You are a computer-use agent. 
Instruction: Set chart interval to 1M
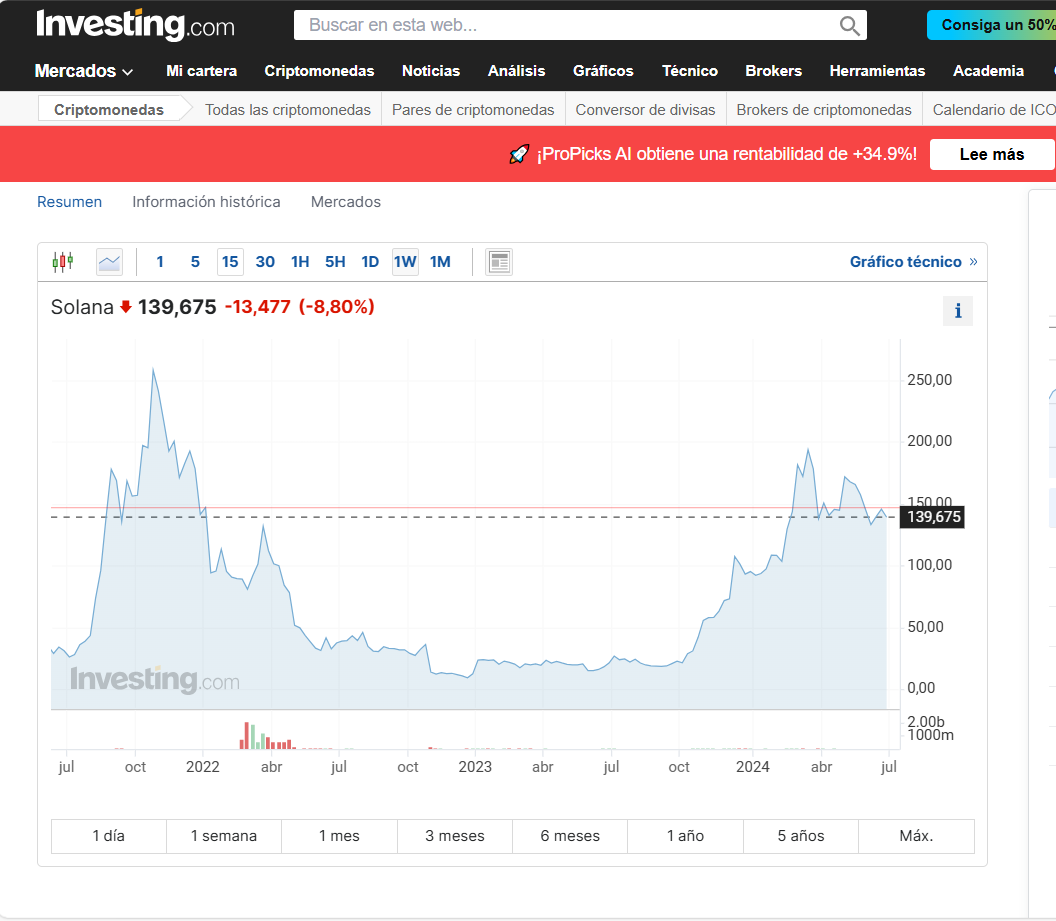(x=440, y=262)
